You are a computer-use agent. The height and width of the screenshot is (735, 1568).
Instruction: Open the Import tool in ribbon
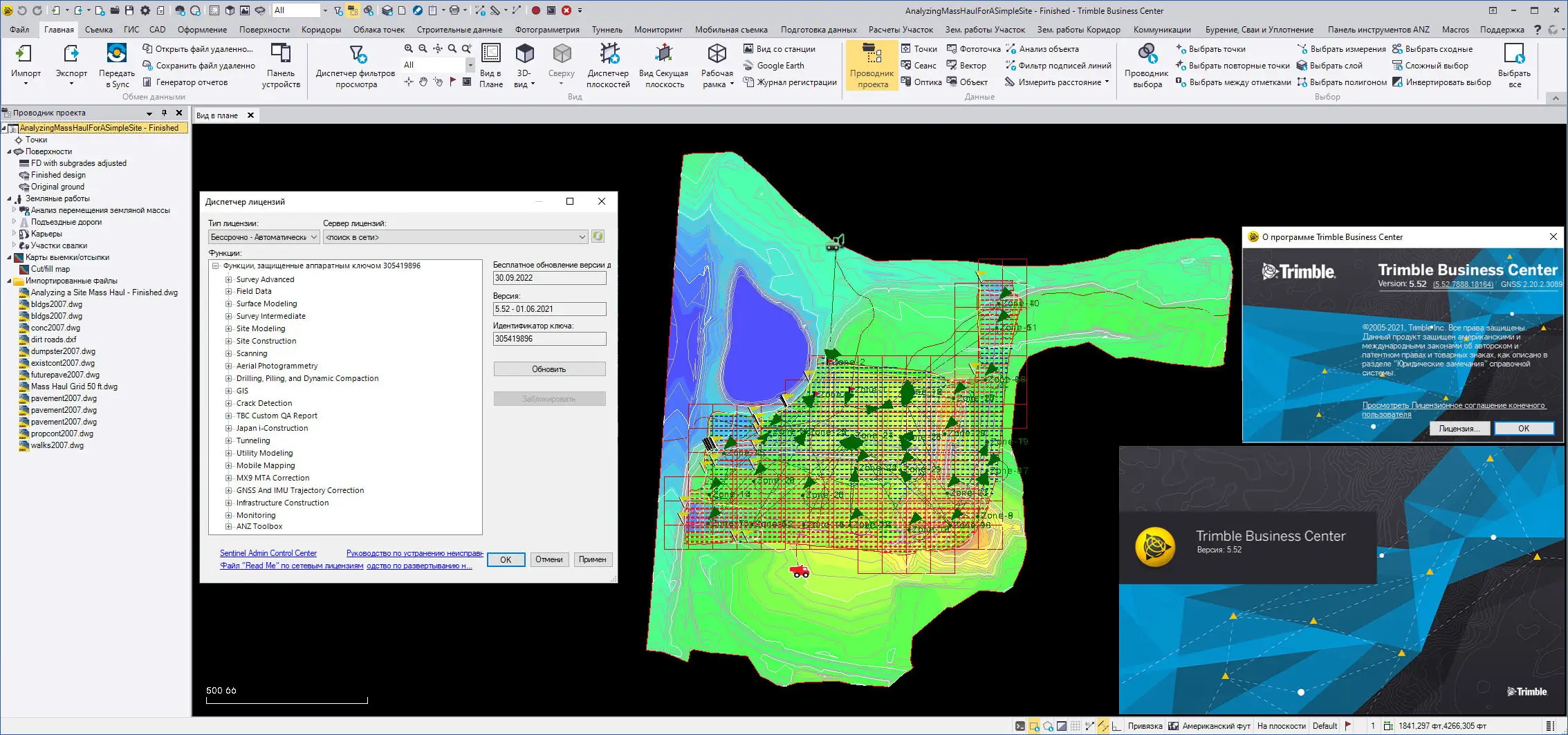tap(26, 64)
